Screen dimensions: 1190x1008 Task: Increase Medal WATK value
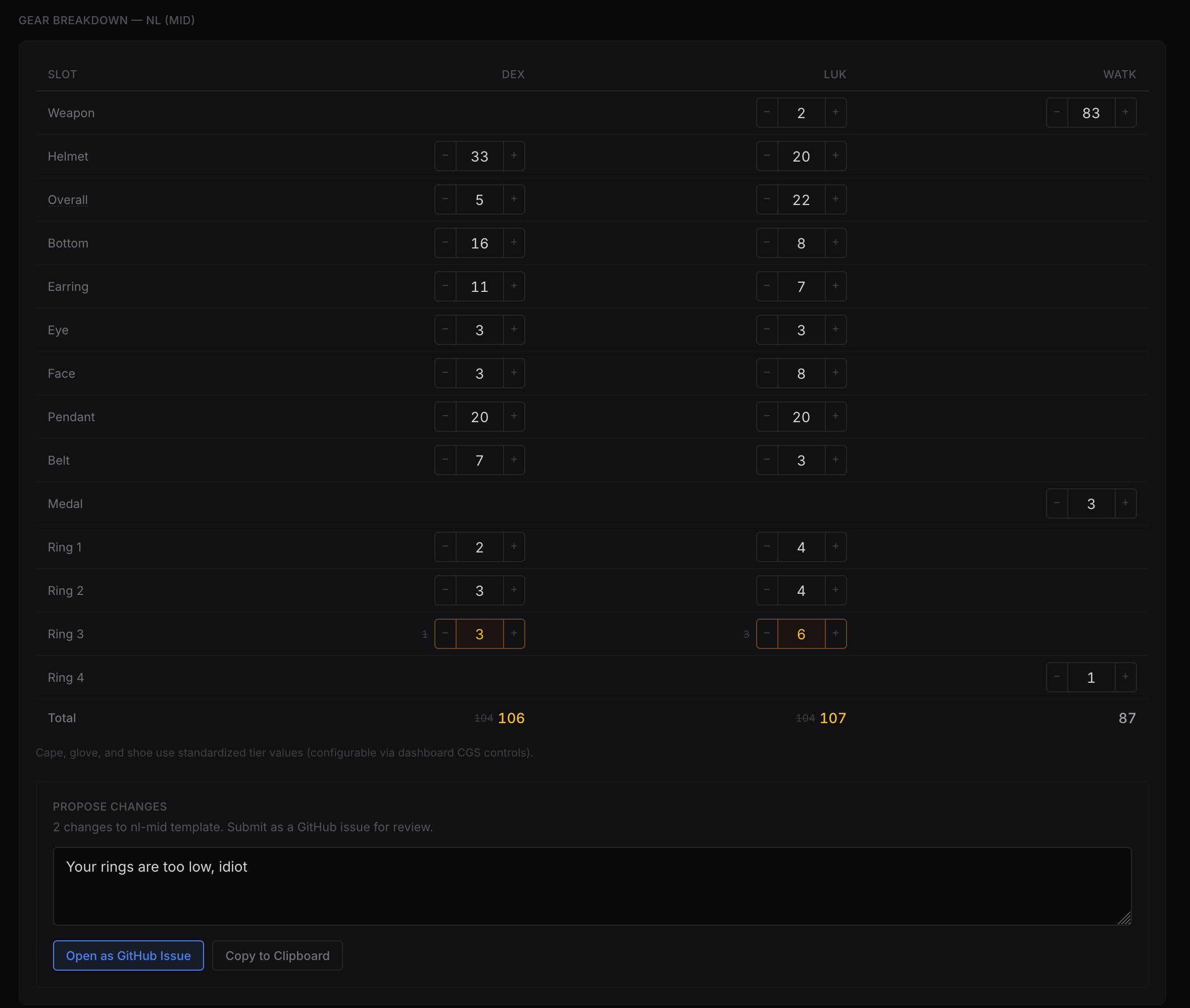[1125, 503]
